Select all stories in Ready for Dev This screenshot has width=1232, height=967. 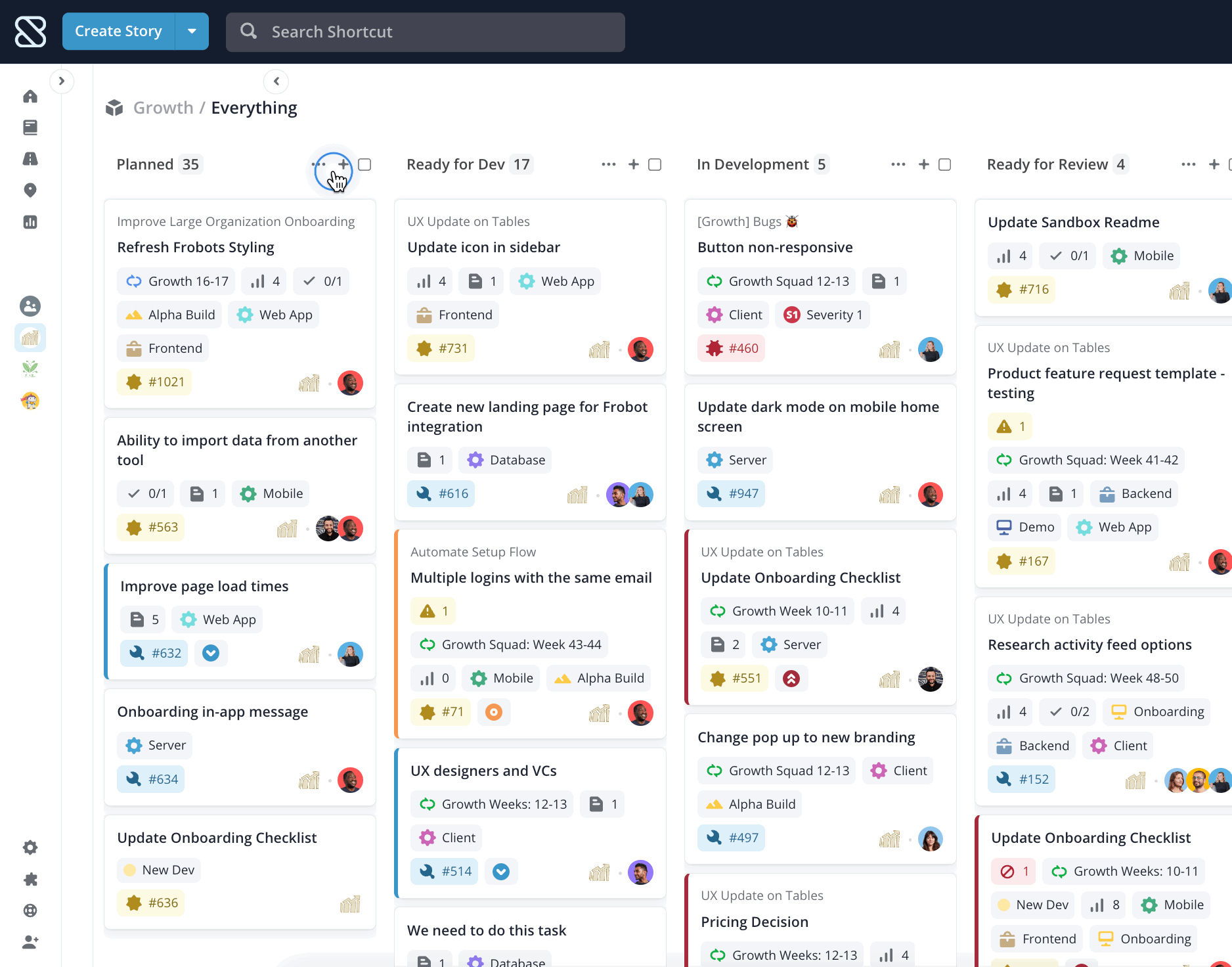(x=655, y=164)
